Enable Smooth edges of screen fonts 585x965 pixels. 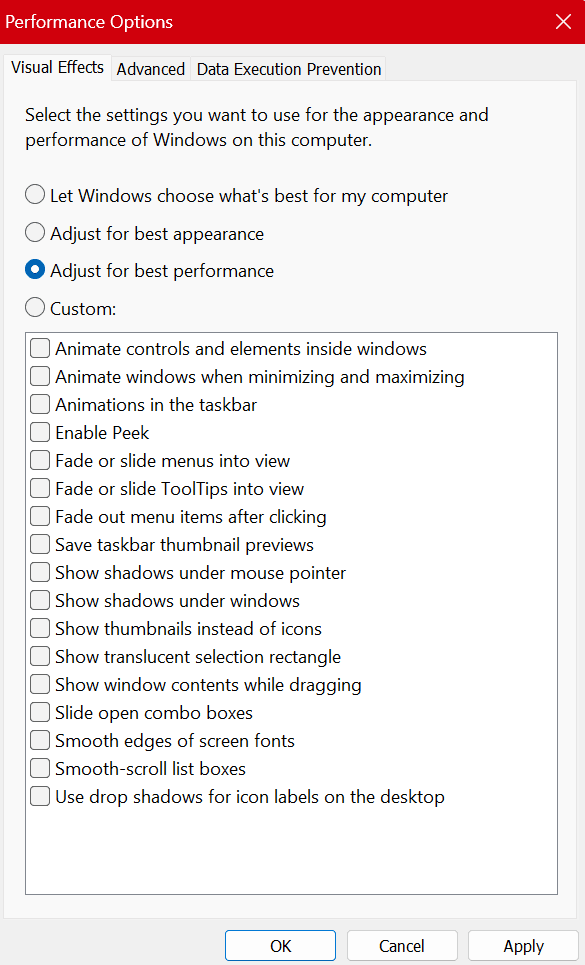(39, 740)
